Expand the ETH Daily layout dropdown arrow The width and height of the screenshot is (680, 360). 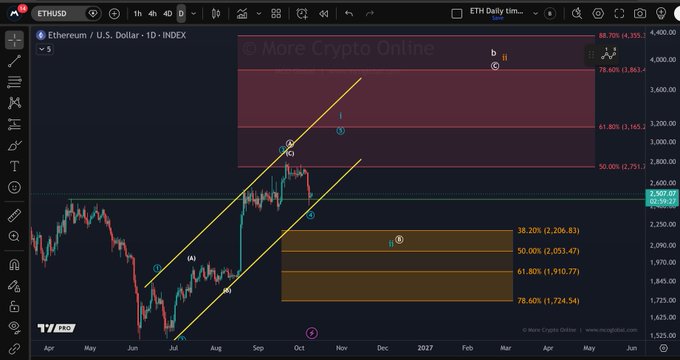click(535, 14)
